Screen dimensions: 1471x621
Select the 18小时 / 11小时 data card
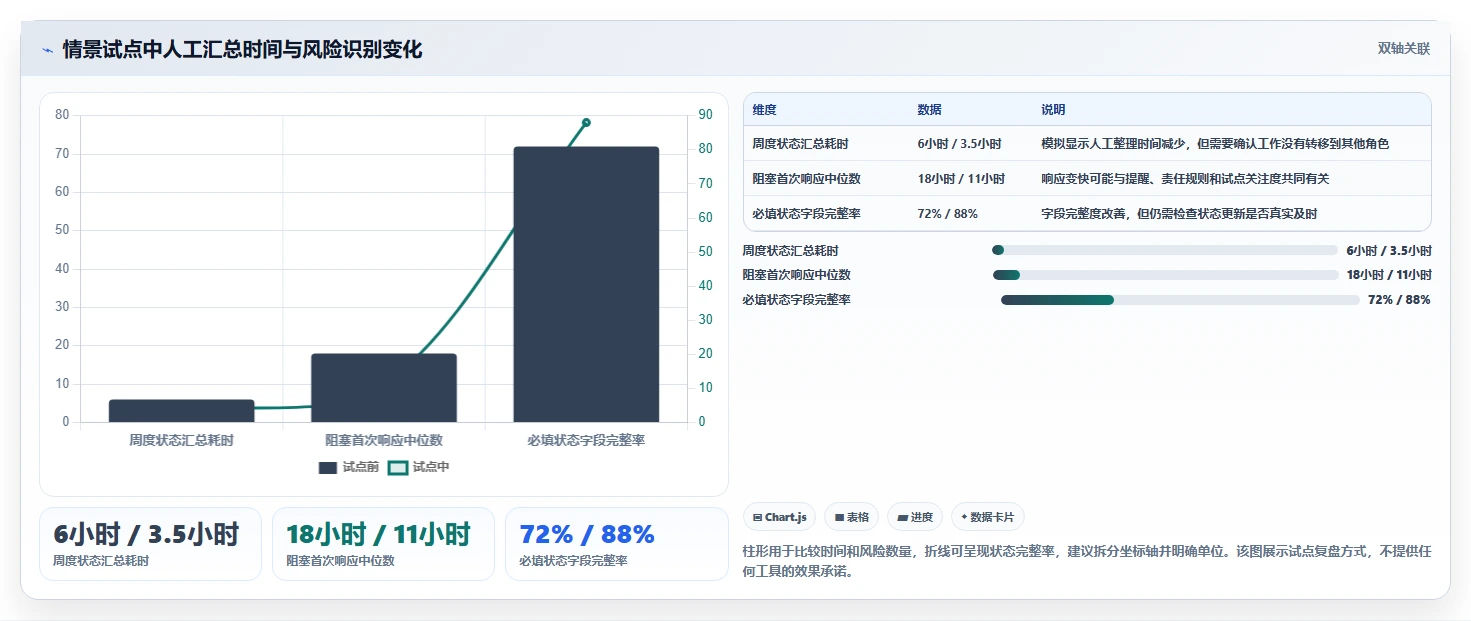click(383, 544)
